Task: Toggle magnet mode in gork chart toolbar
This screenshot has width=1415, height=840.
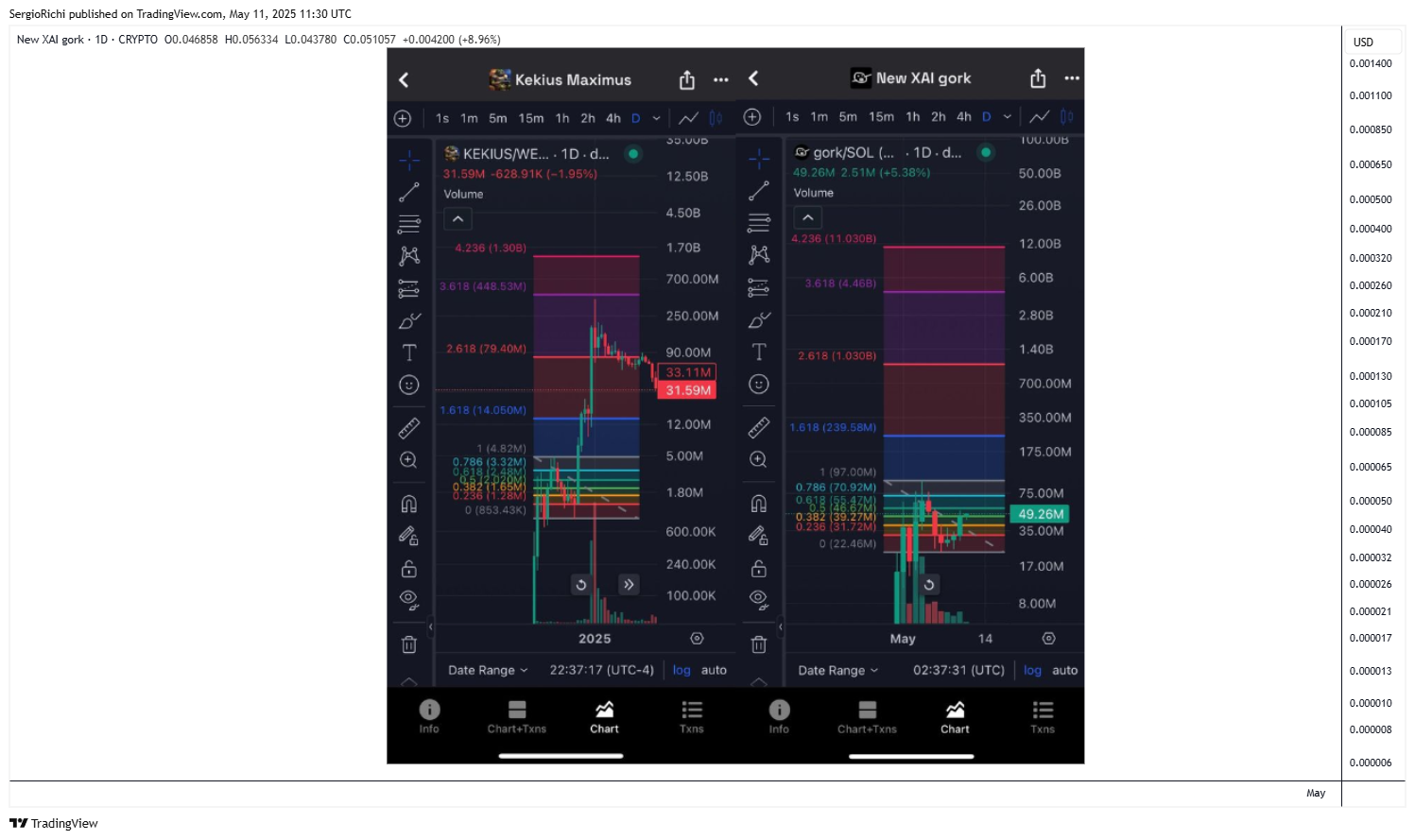Action: click(x=759, y=503)
